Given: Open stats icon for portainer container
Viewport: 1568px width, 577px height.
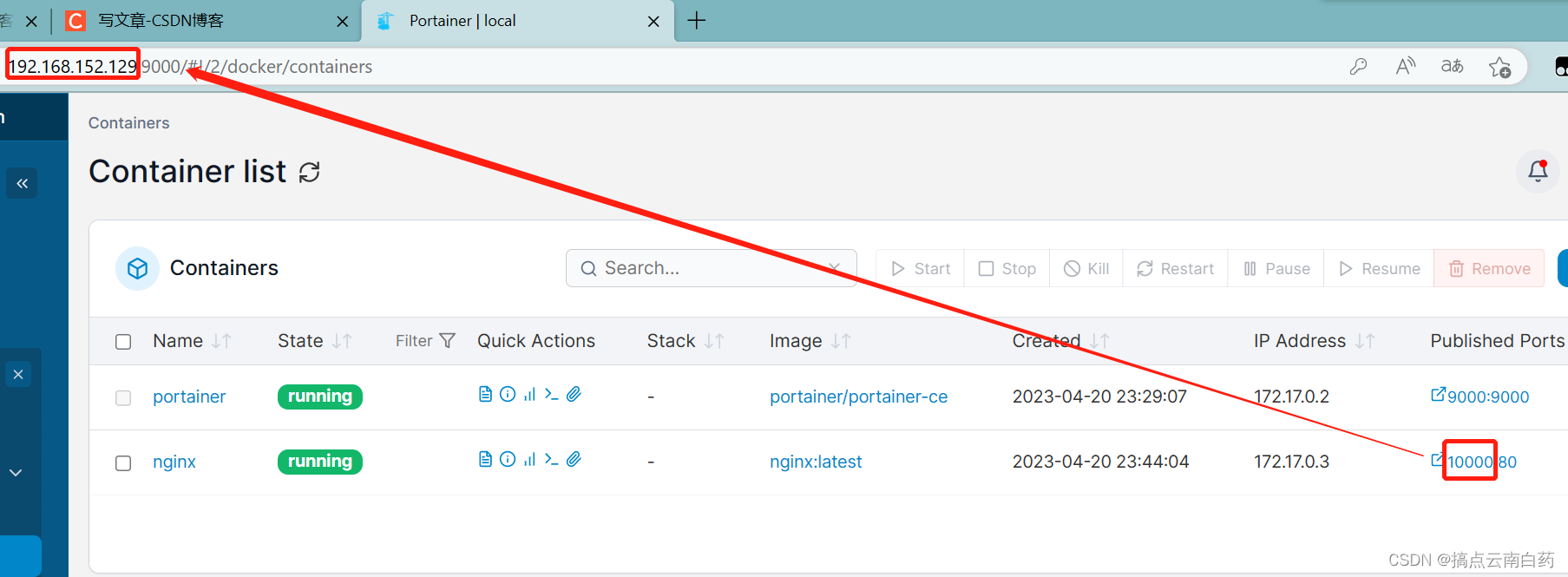Looking at the screenshot, I should (x=529, y=394).
